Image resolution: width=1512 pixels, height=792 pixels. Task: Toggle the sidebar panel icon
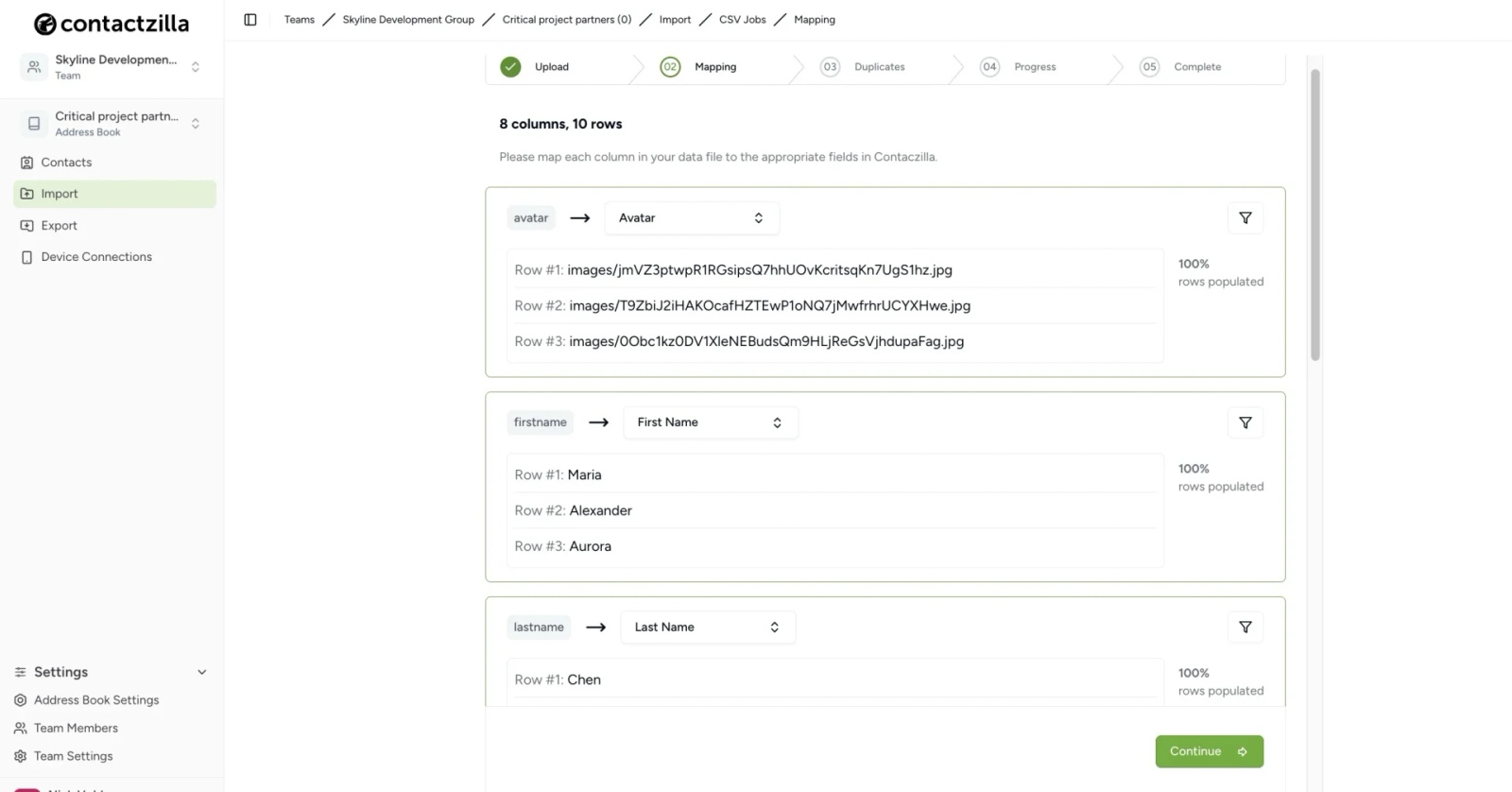(250, 20)
